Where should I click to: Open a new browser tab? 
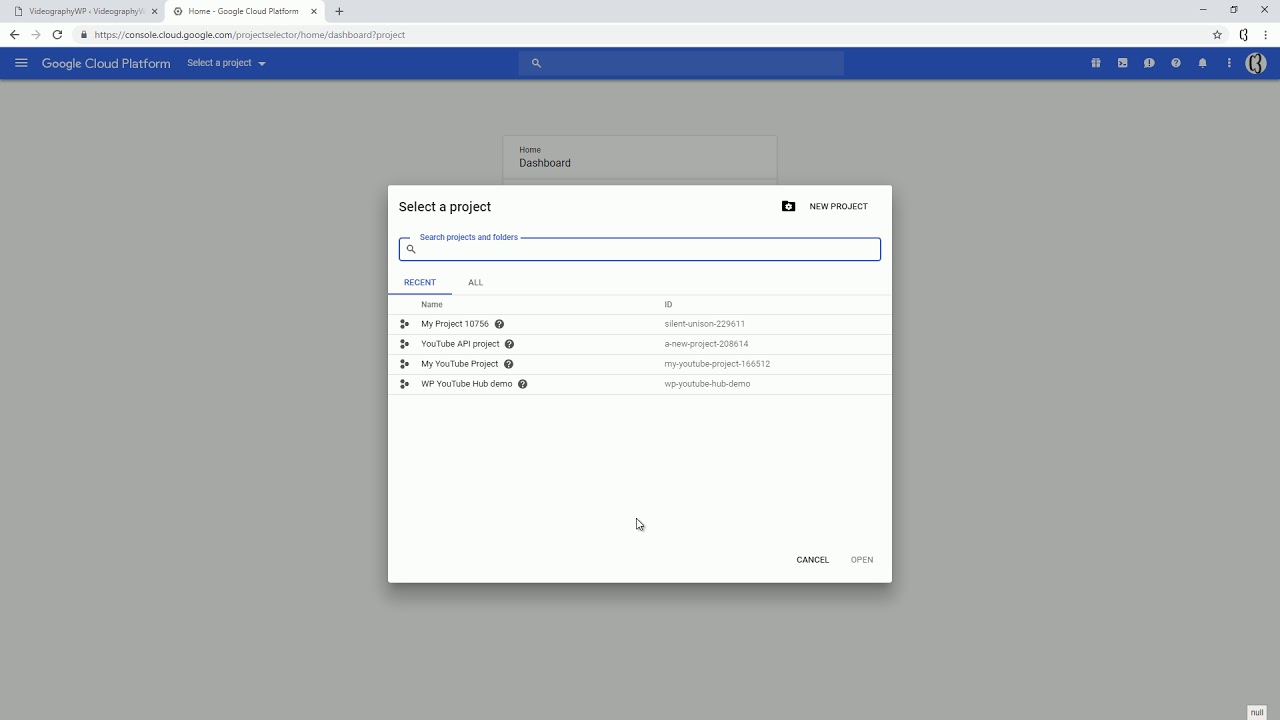[x=339, y=11]
